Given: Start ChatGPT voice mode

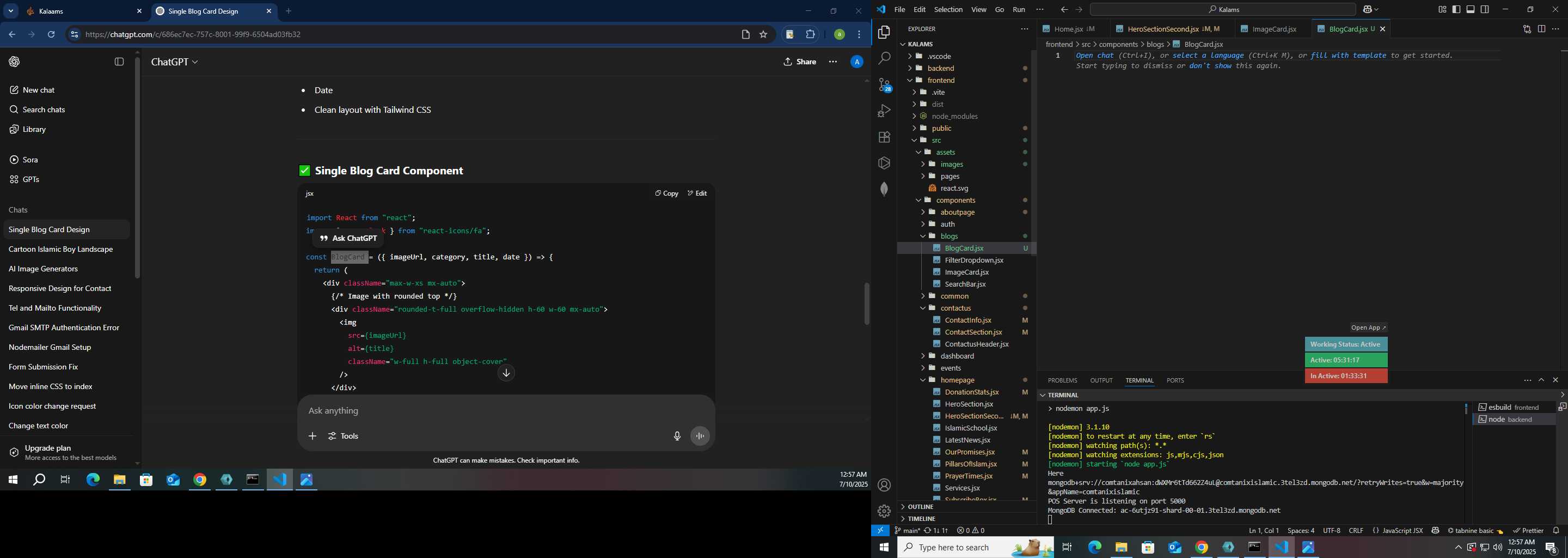Looking at the screenshot, I should tap(700, 436).
